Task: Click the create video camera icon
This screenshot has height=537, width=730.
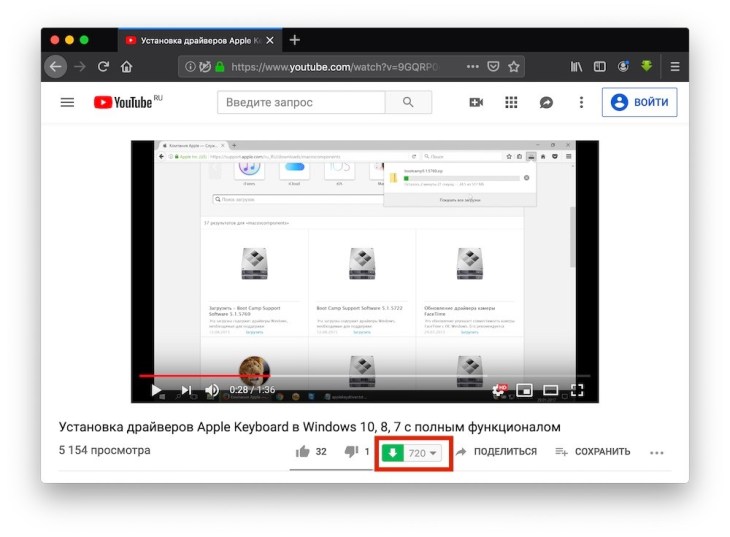Action: pos(476,102)
